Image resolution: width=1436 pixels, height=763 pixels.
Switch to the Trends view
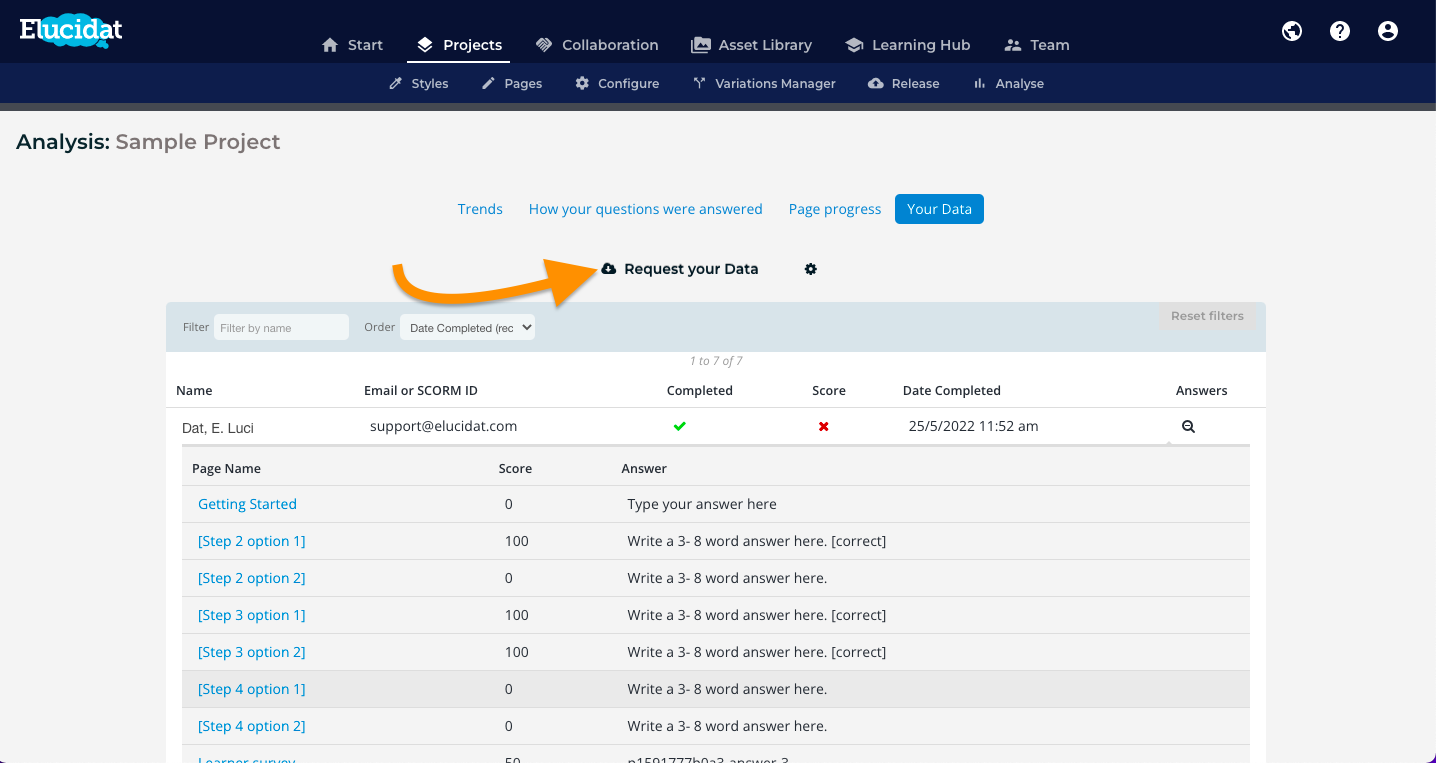pos(480,209)
